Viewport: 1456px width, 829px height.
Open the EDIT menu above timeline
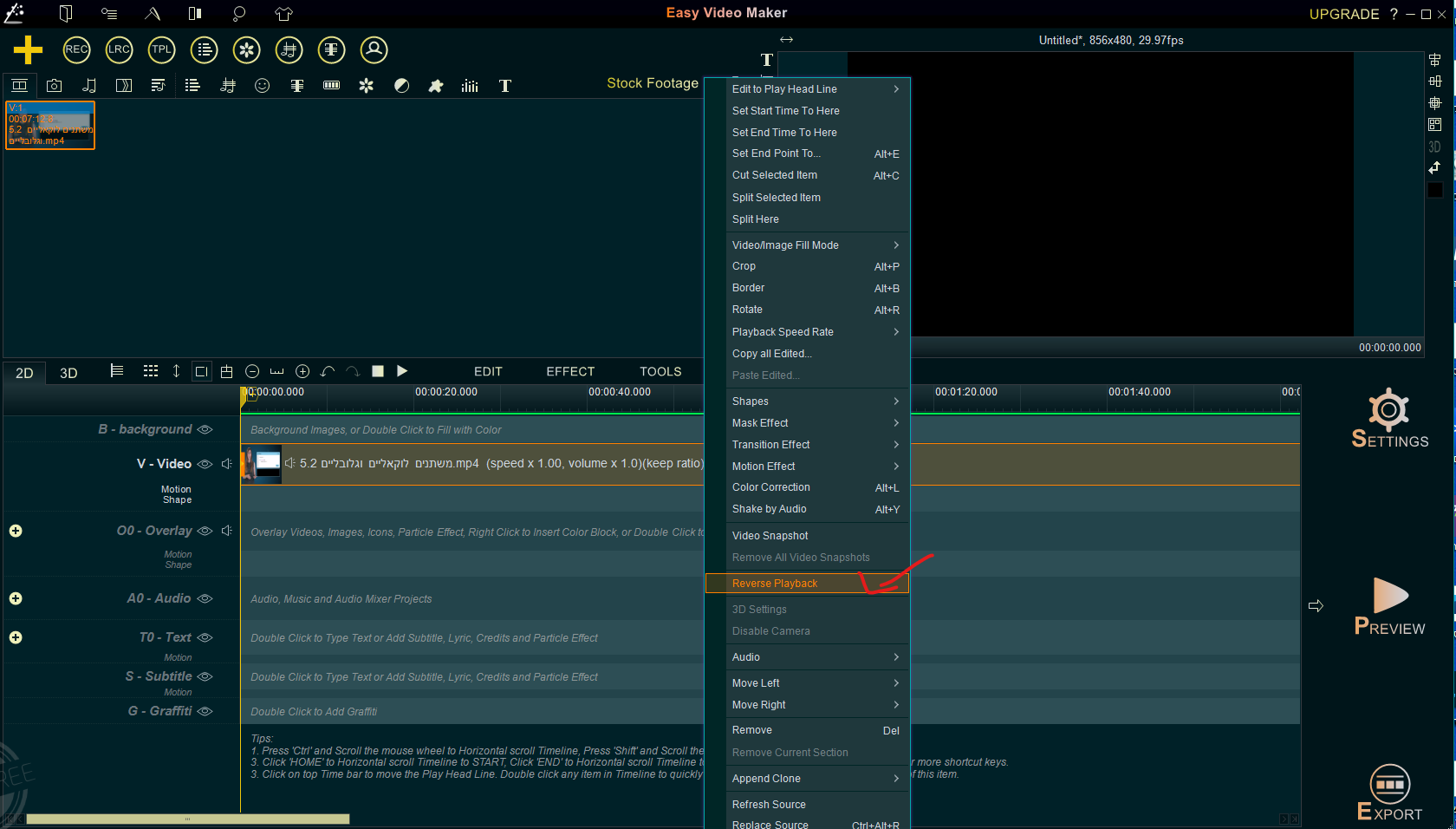[488, 371]
